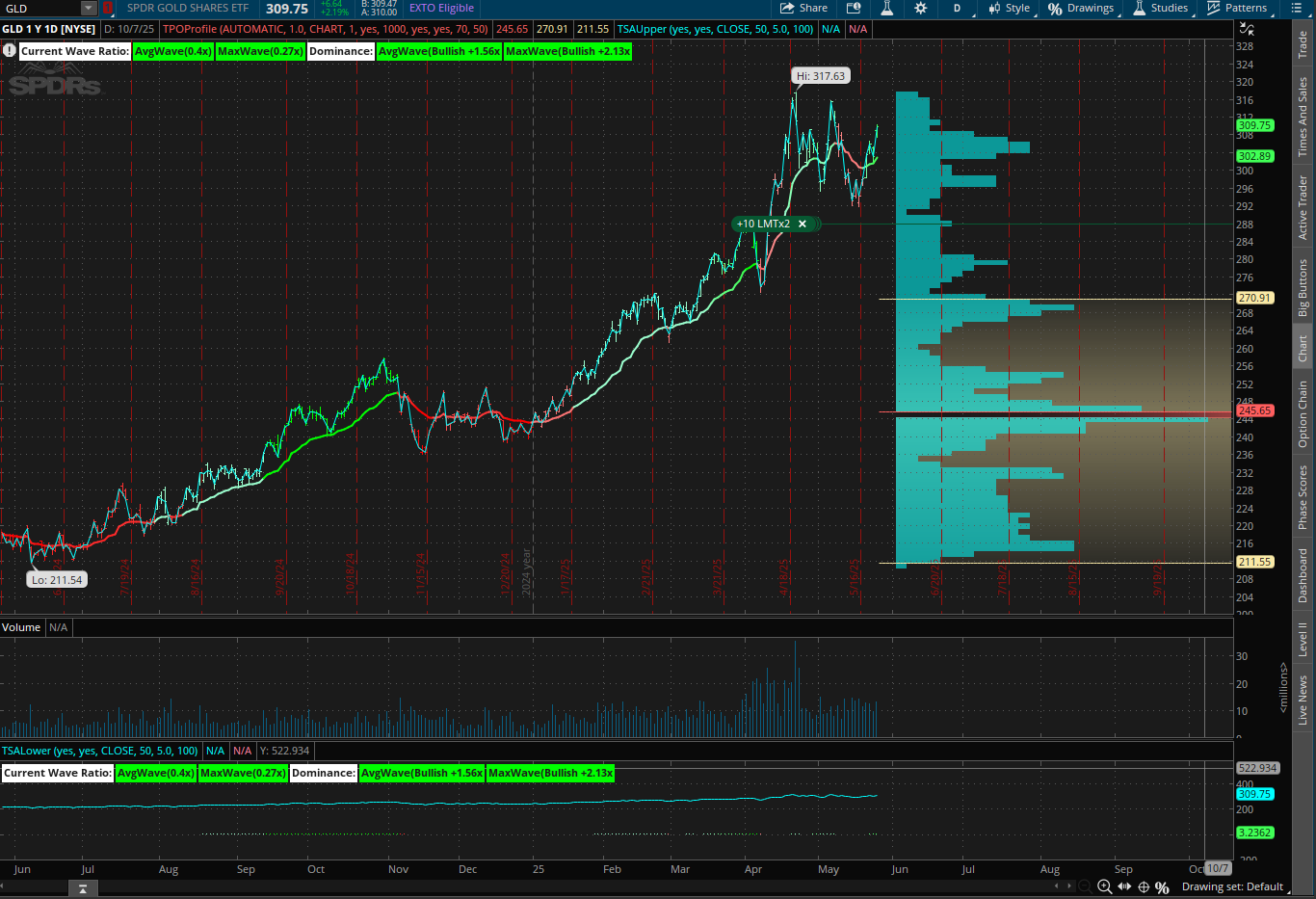Click the Hi: 317.63 bubble
Viewport: 1316px width, 899px height.
(x=821, y=76)
